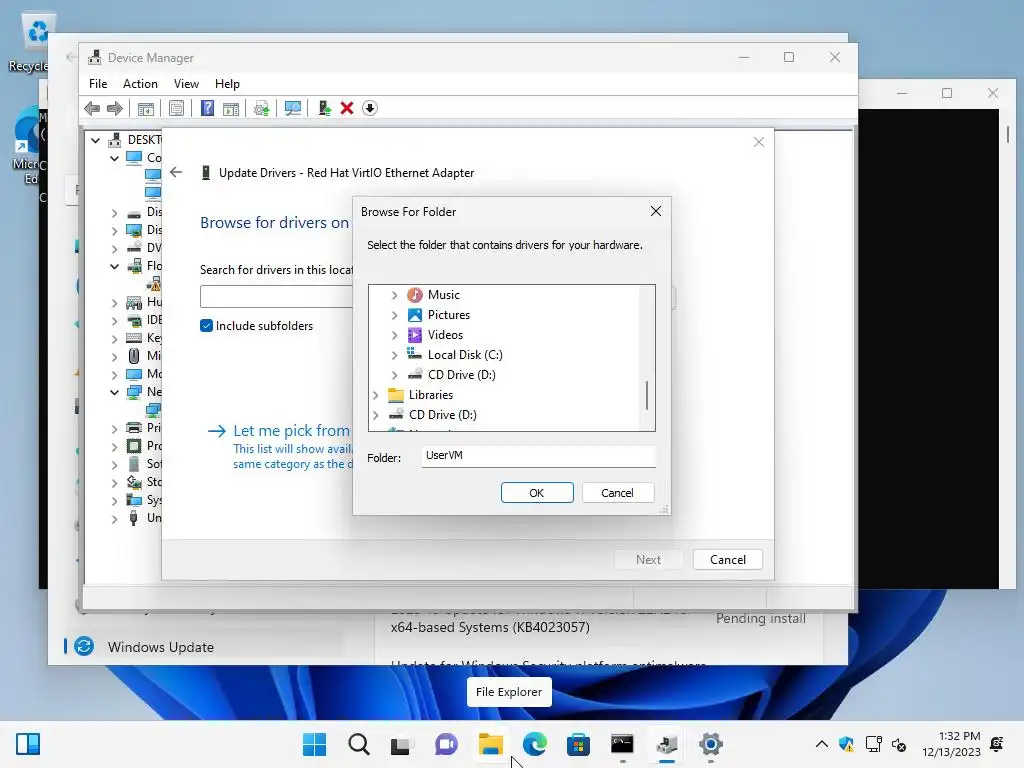Click the Let me pick from link
This screenshot has width=1024, height=768.
click(x=291, y=430)
